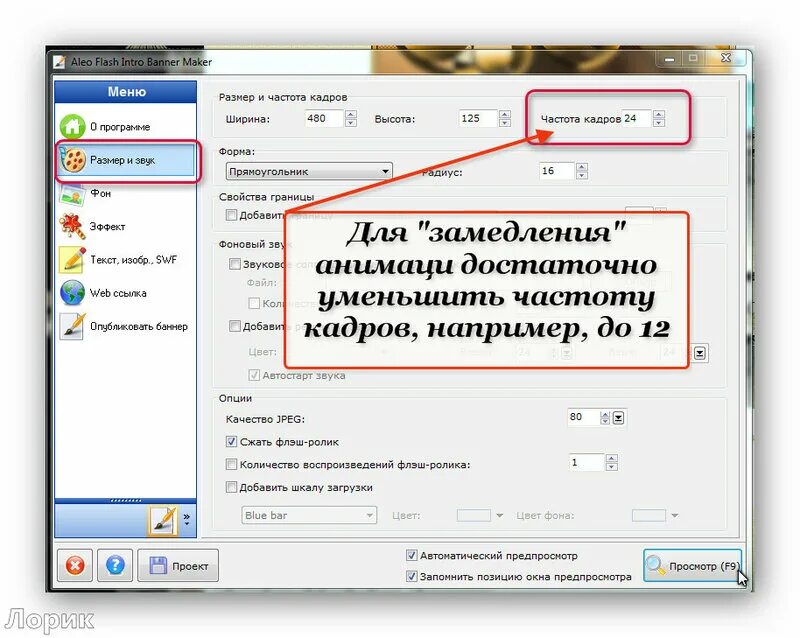The width and height of the screenshot is (800, 638).
Task: Open the Фон picture icon
Action: point(72,194)
